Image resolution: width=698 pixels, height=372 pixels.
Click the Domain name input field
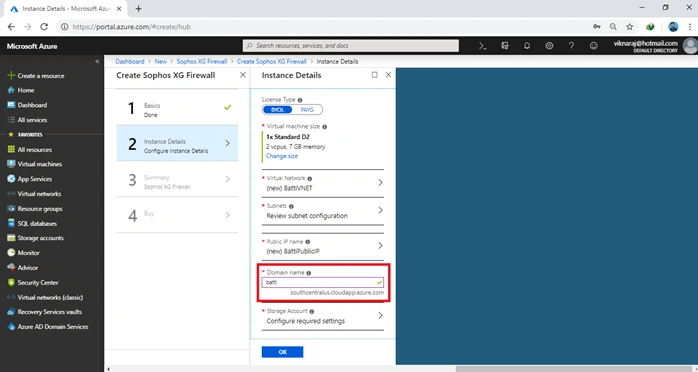(x=323, y=283)
